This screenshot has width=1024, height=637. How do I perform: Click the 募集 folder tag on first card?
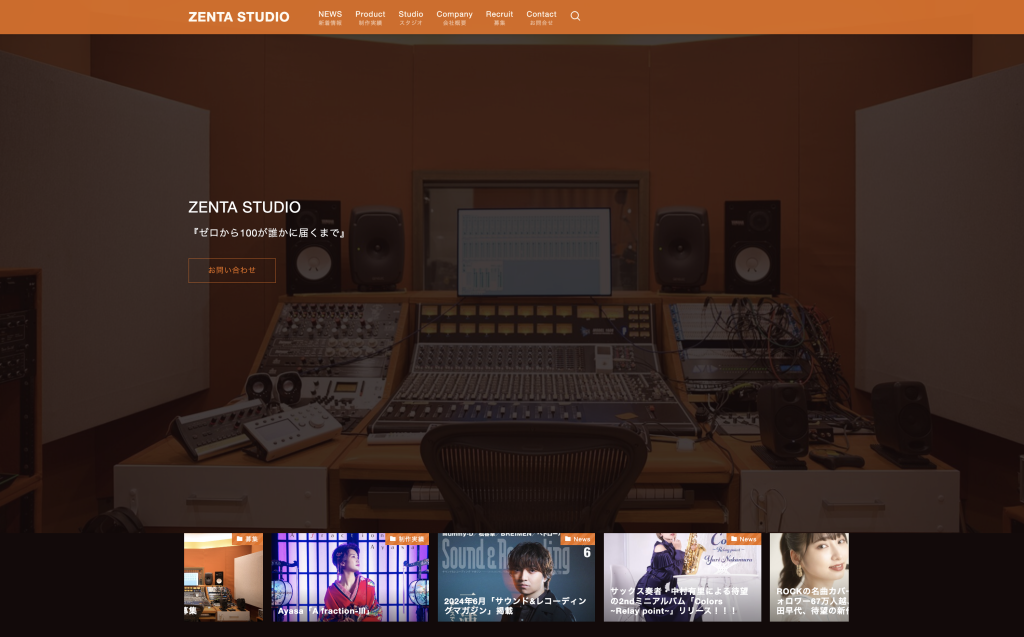point(247,539)
